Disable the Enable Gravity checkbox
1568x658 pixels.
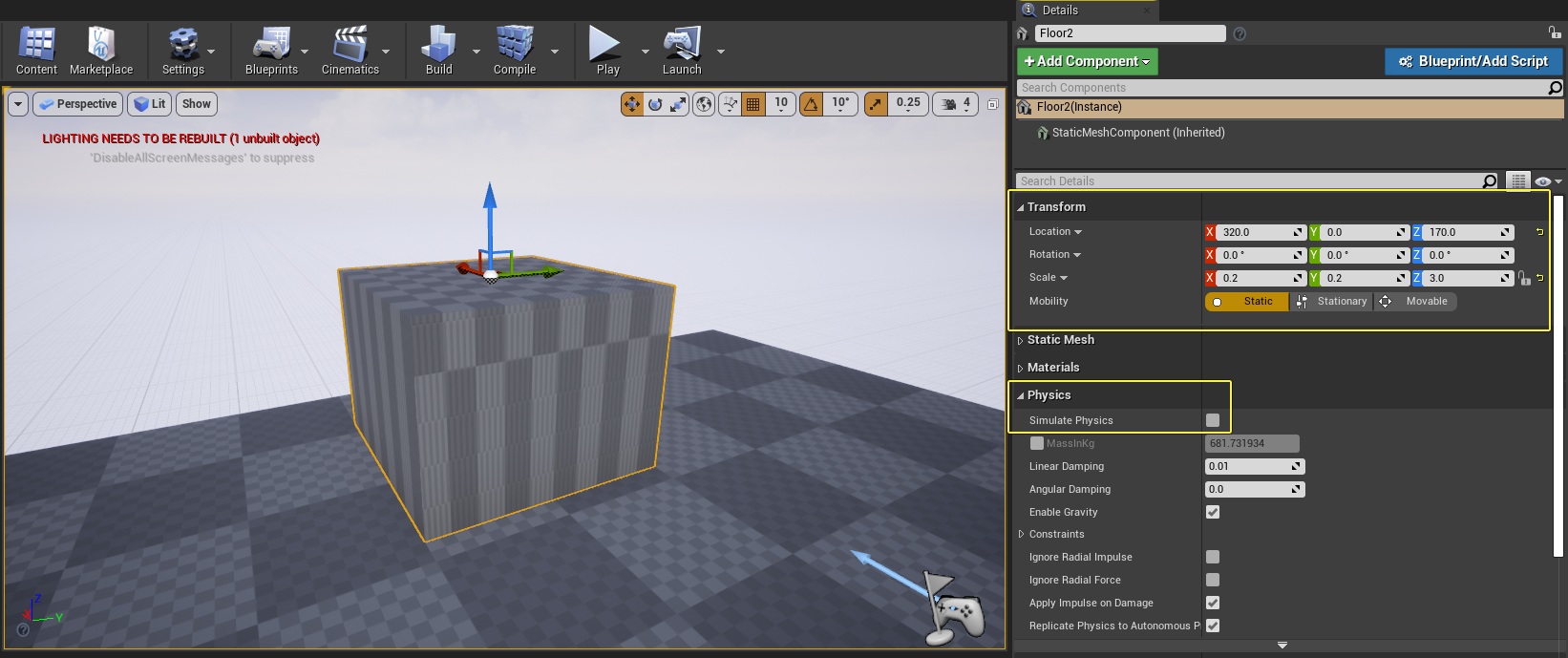click(1213, 512)
